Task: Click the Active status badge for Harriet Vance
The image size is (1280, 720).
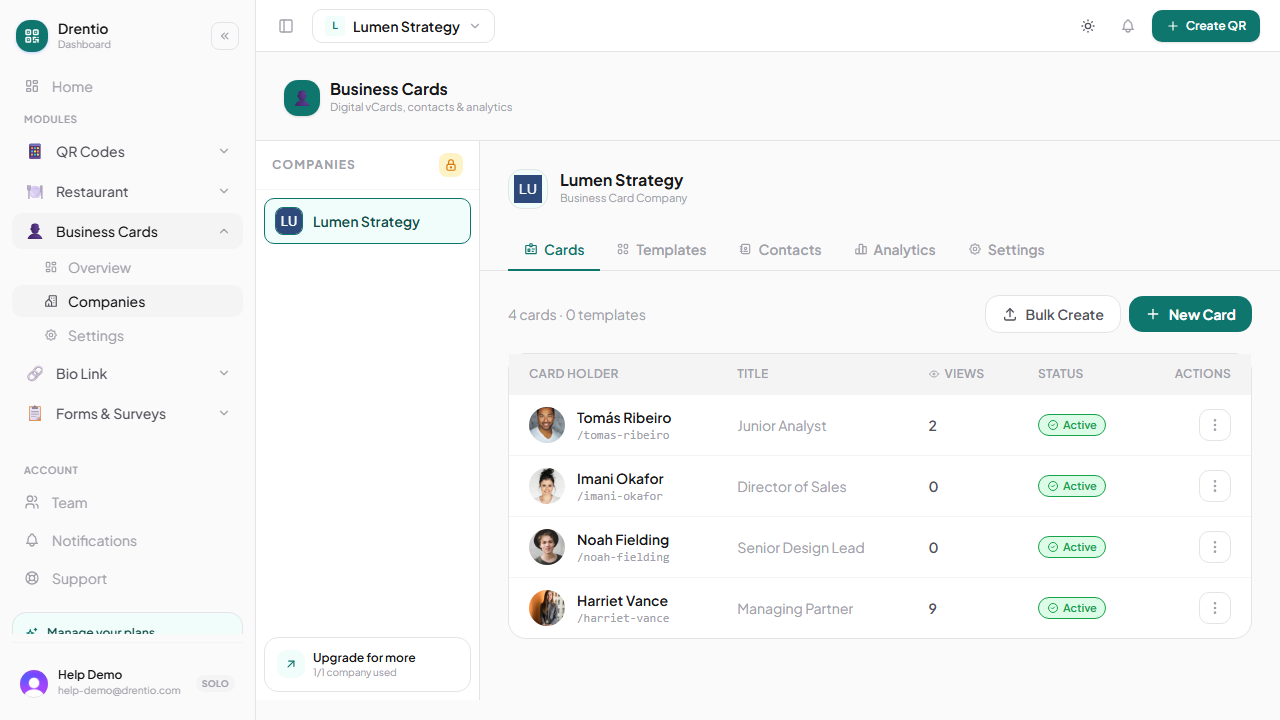Action: 1072,608
